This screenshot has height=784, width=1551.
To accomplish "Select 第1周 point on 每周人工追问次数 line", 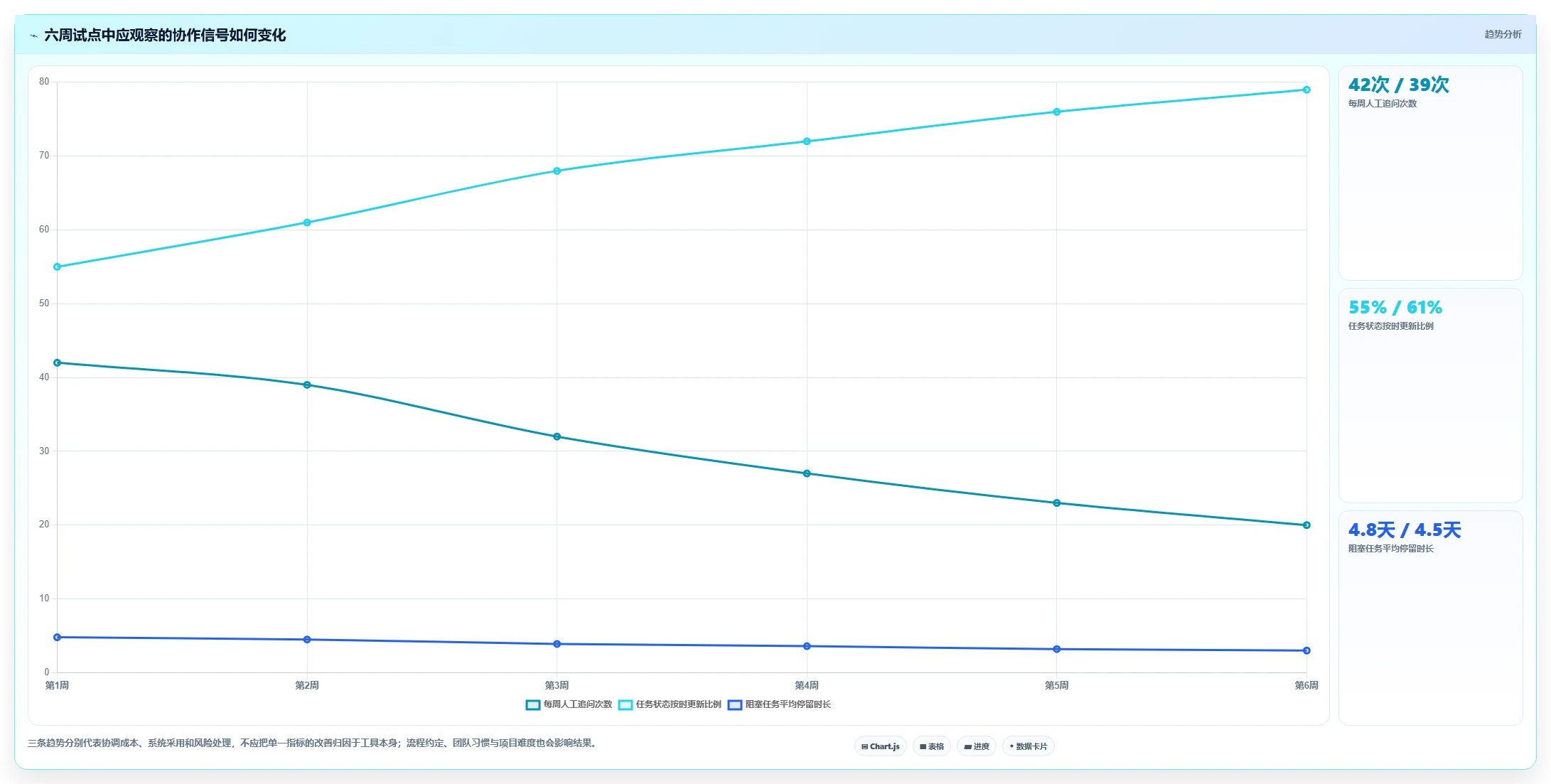I will pyautogui.click(x=58, y=363).
